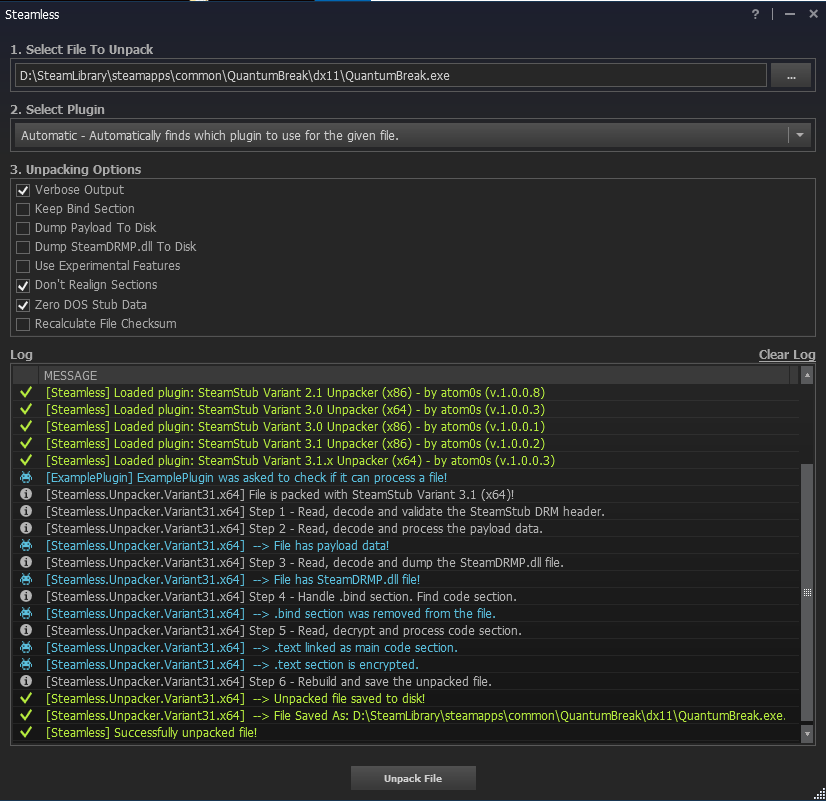Click the info icon beside "Step 1 - Read, decode and validate"

coord(25,511)
